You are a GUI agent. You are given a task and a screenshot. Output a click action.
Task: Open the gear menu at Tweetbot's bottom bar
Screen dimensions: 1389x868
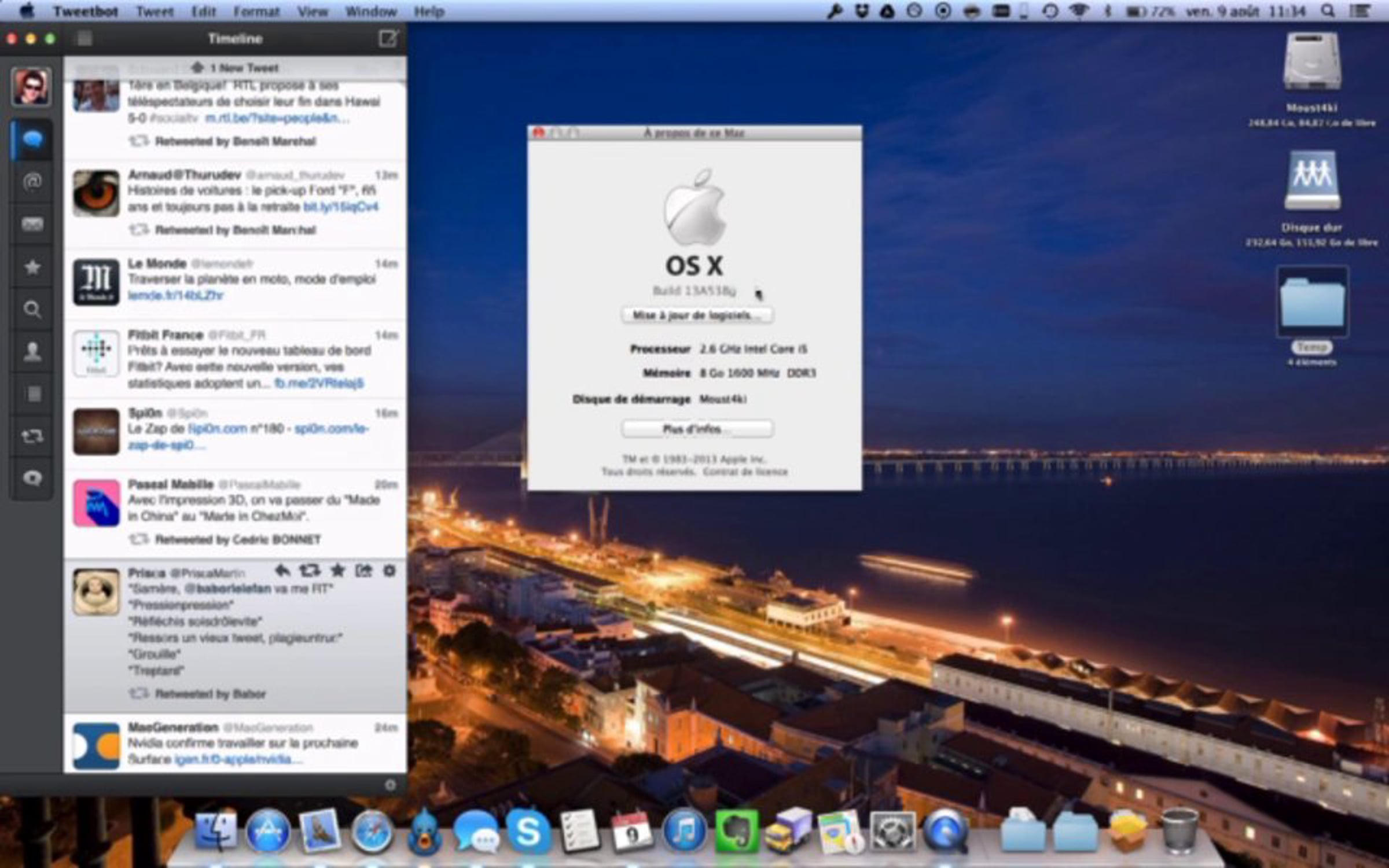coord(391,785)
